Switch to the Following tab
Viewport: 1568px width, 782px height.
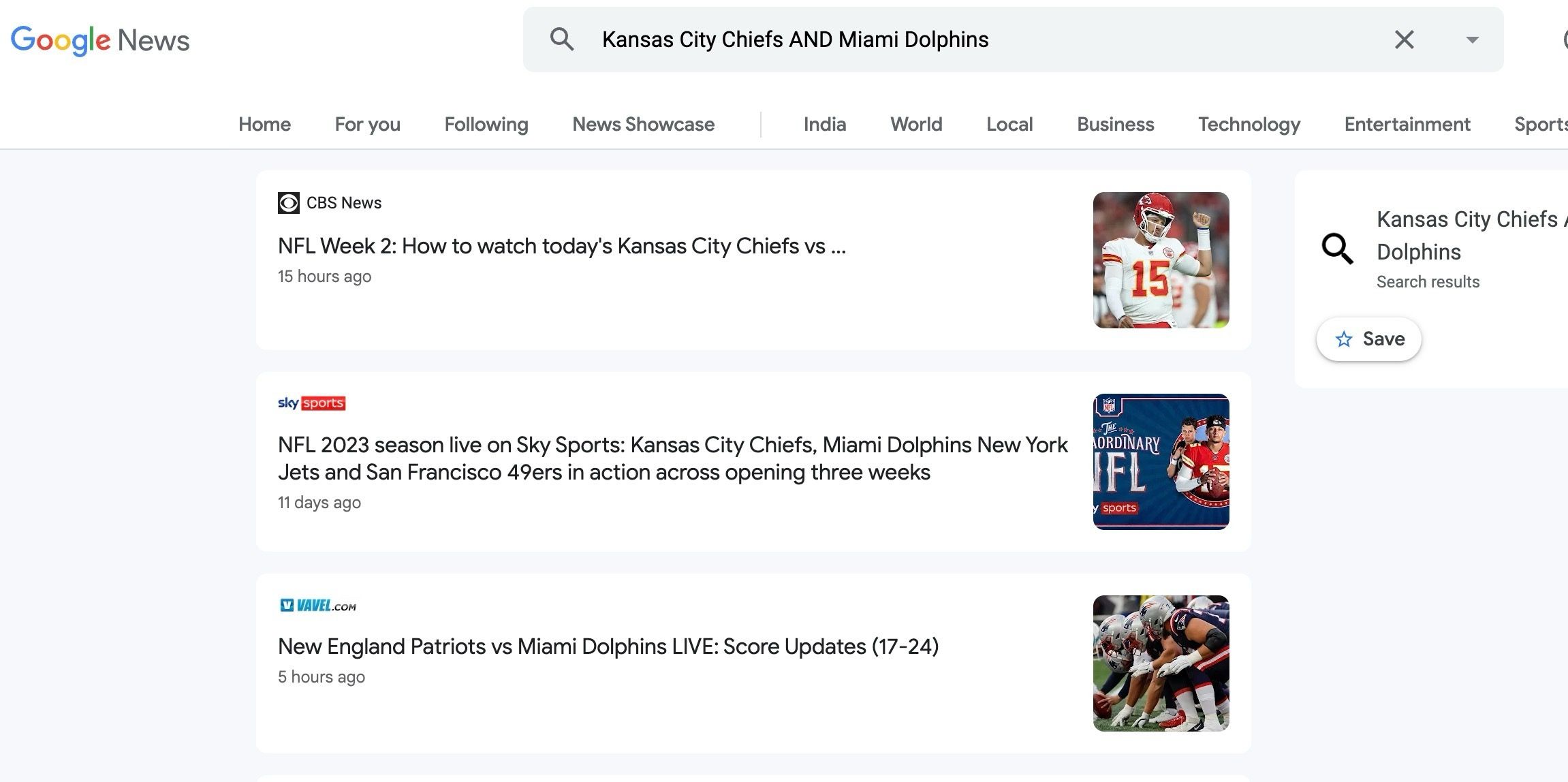coord(486,124)
